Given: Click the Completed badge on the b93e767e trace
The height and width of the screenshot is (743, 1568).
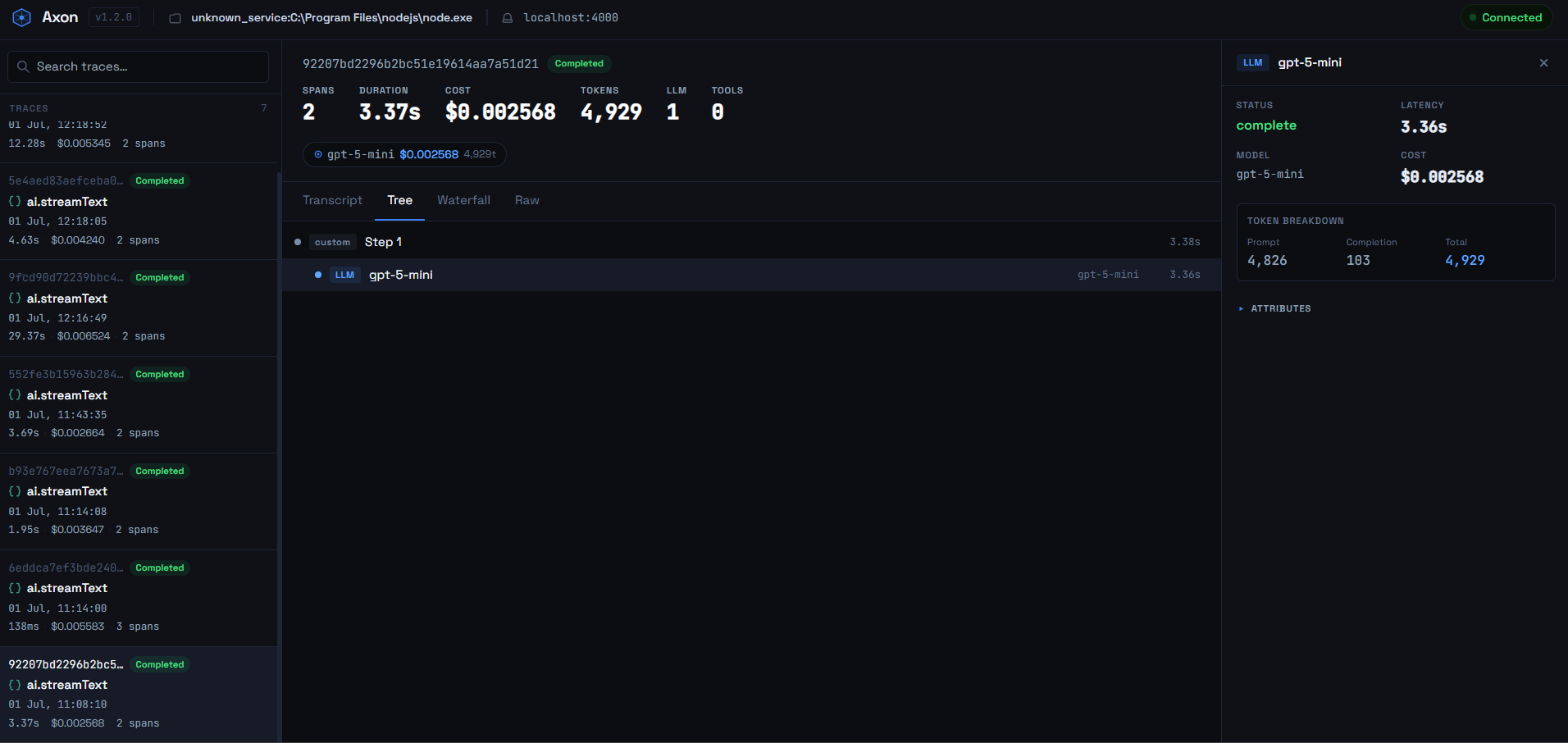Looking at the screenshot, I should coord(160,472).
